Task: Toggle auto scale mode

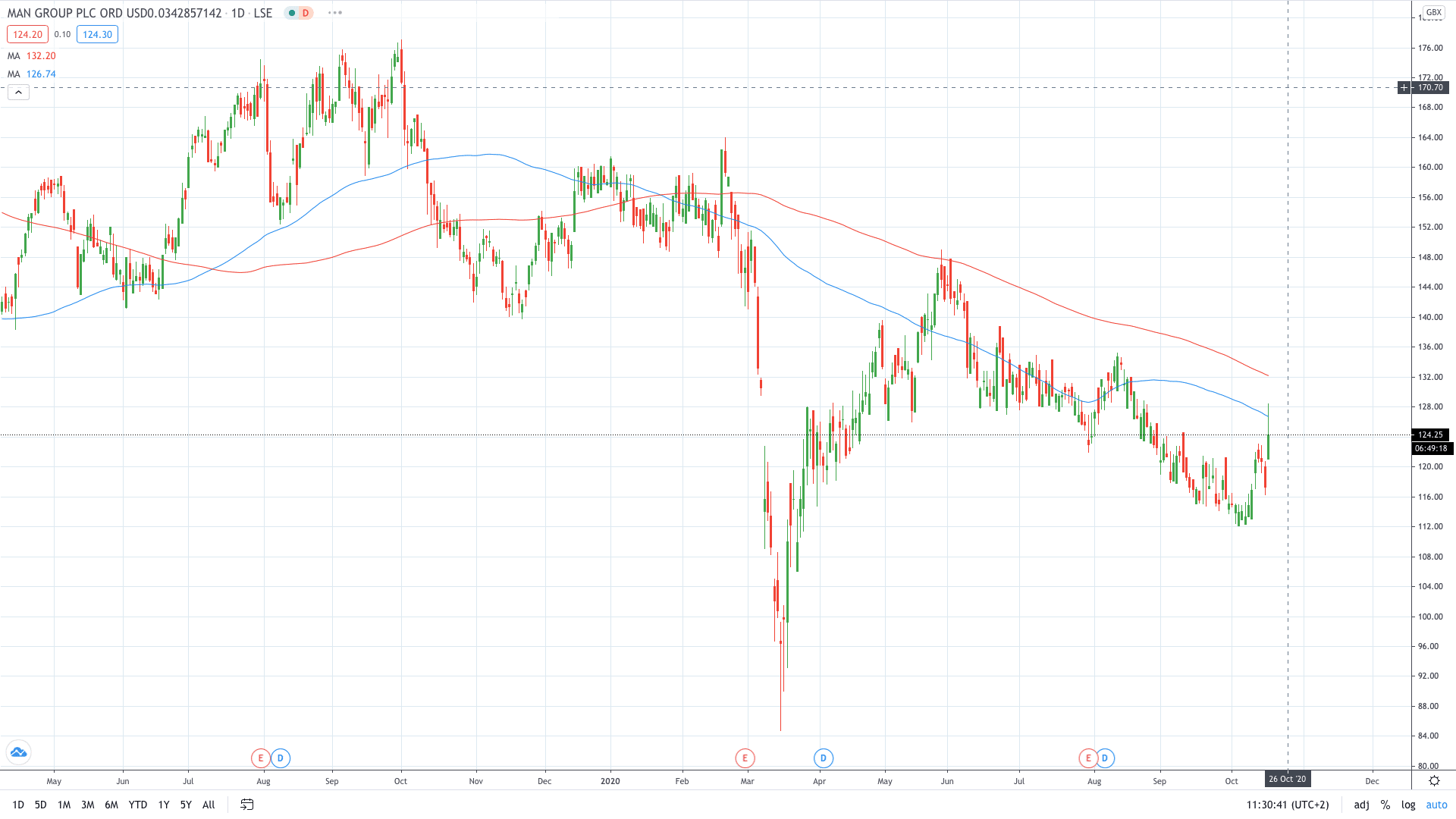Action: [1436, 805]
